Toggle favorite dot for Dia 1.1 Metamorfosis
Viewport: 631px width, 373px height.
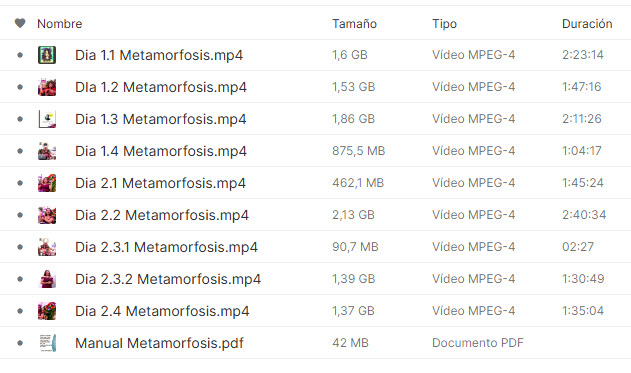(x=20, y=55)
